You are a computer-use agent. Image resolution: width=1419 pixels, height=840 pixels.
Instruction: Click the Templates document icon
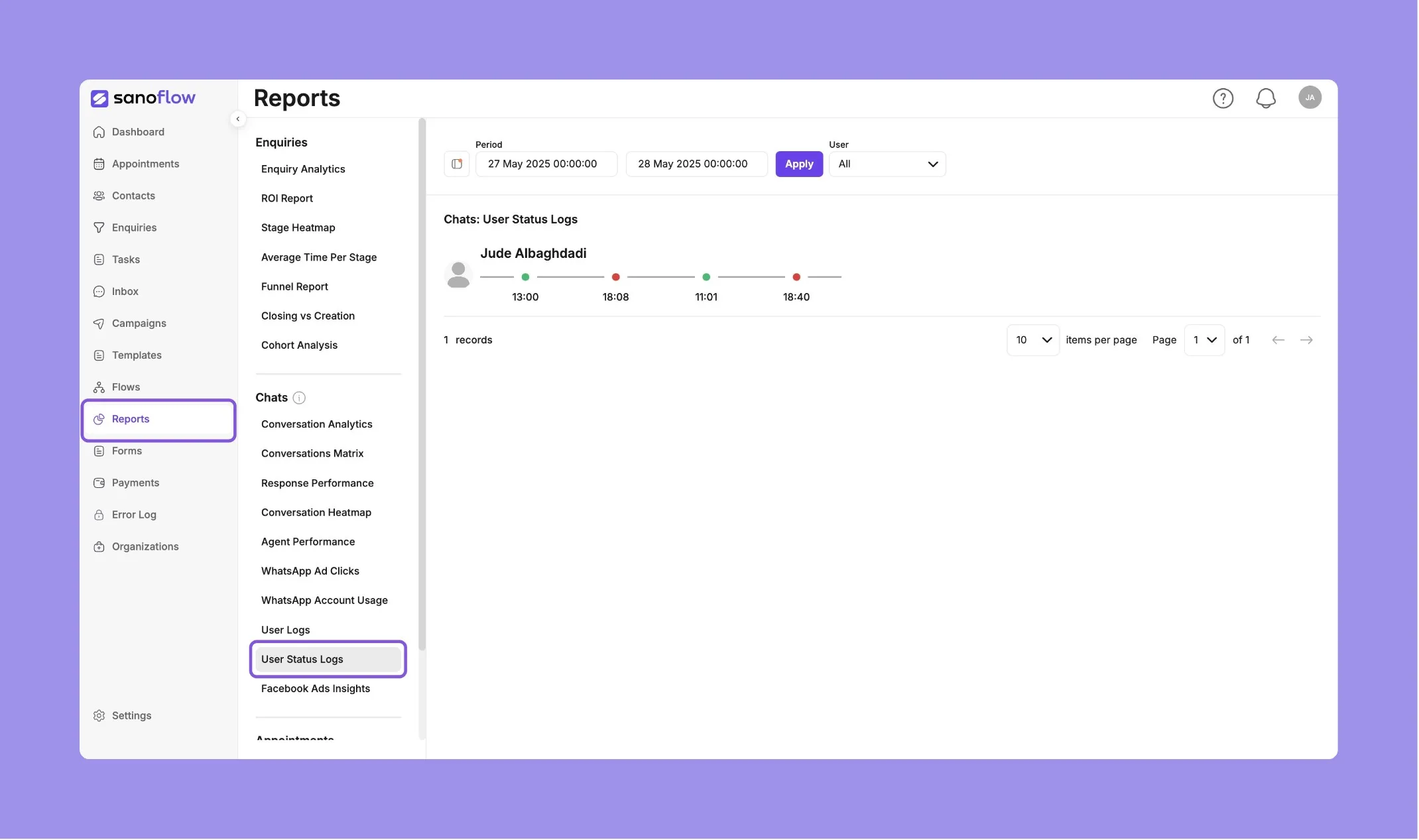point(99,355)
